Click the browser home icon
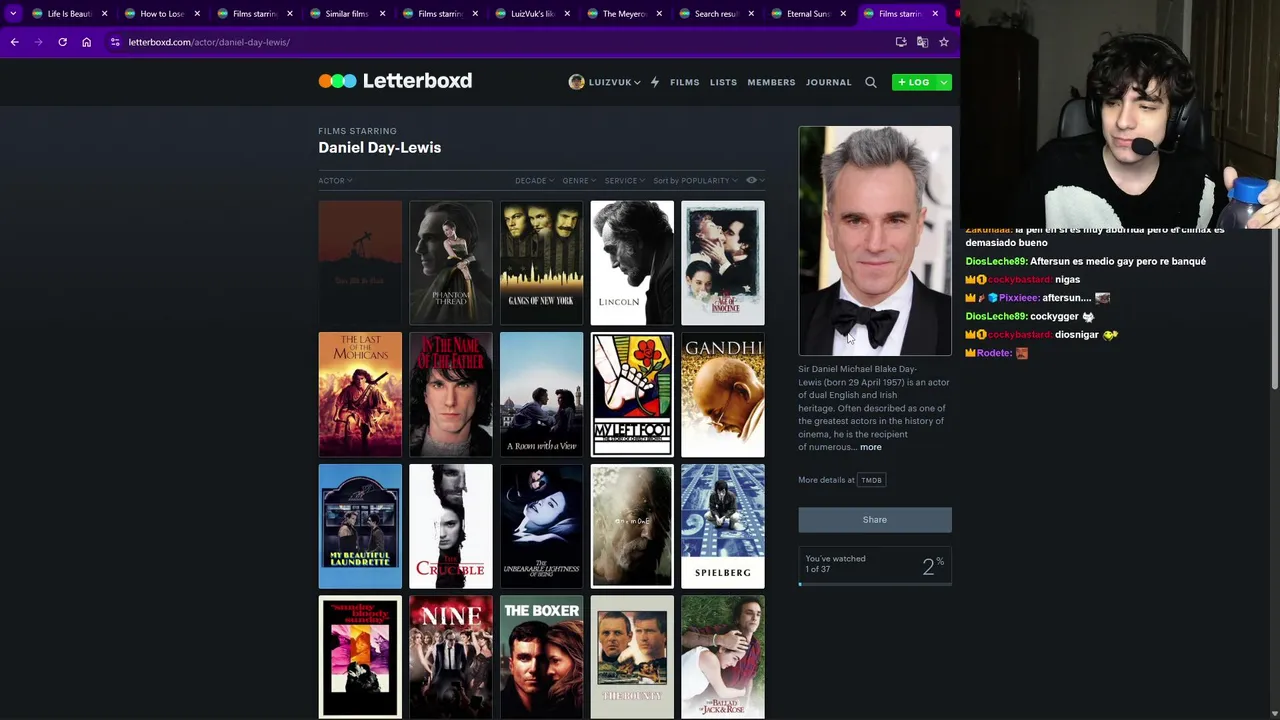This screenshot has width=1280, height=720. coord(86,42)
